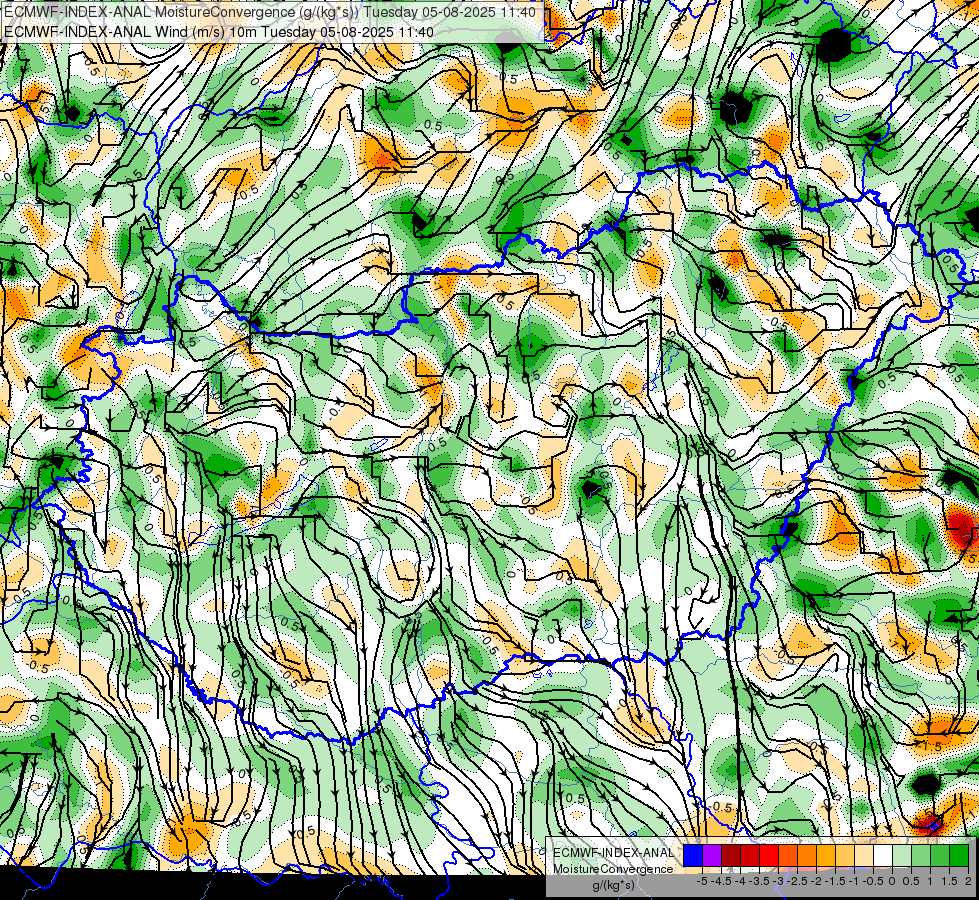The height and width of the screenshot is (900, 979).
Task: Click the pale peach swatch between -1 and -0.5
Action: [864, 856]
